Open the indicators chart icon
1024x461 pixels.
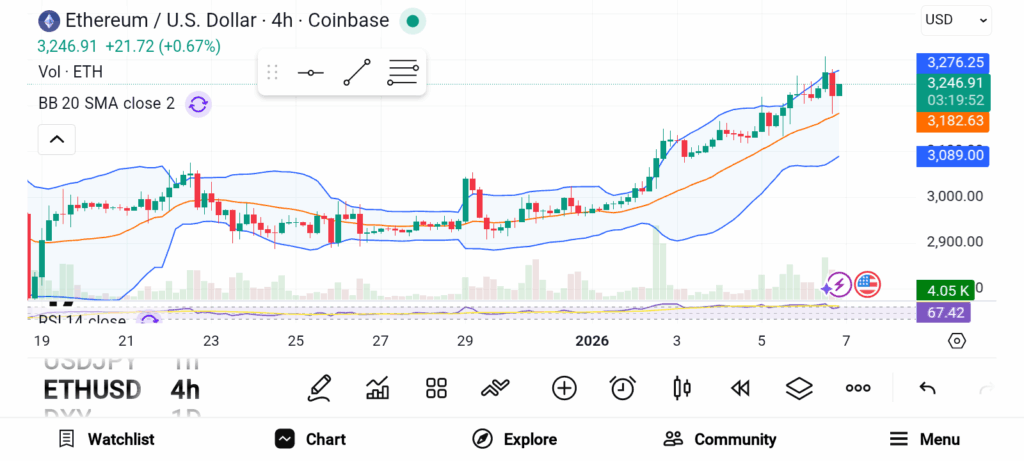coord(378,388)
